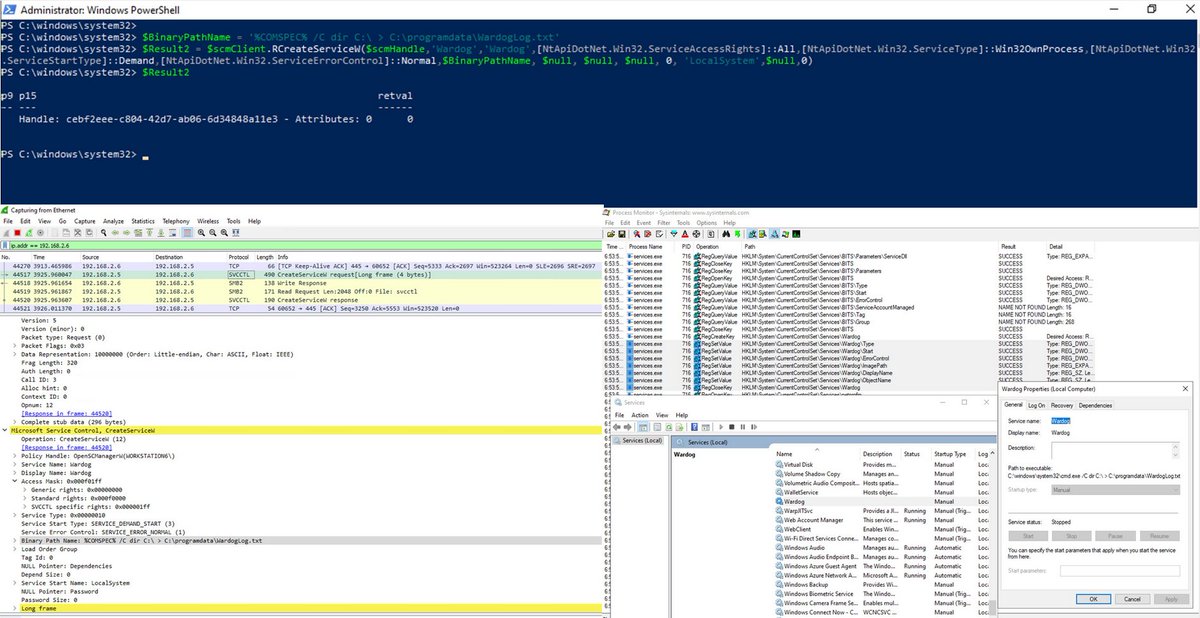1200x618 pixels.
Task: Stop capture with Wireshark red square icon
Action: pos(17,233)
